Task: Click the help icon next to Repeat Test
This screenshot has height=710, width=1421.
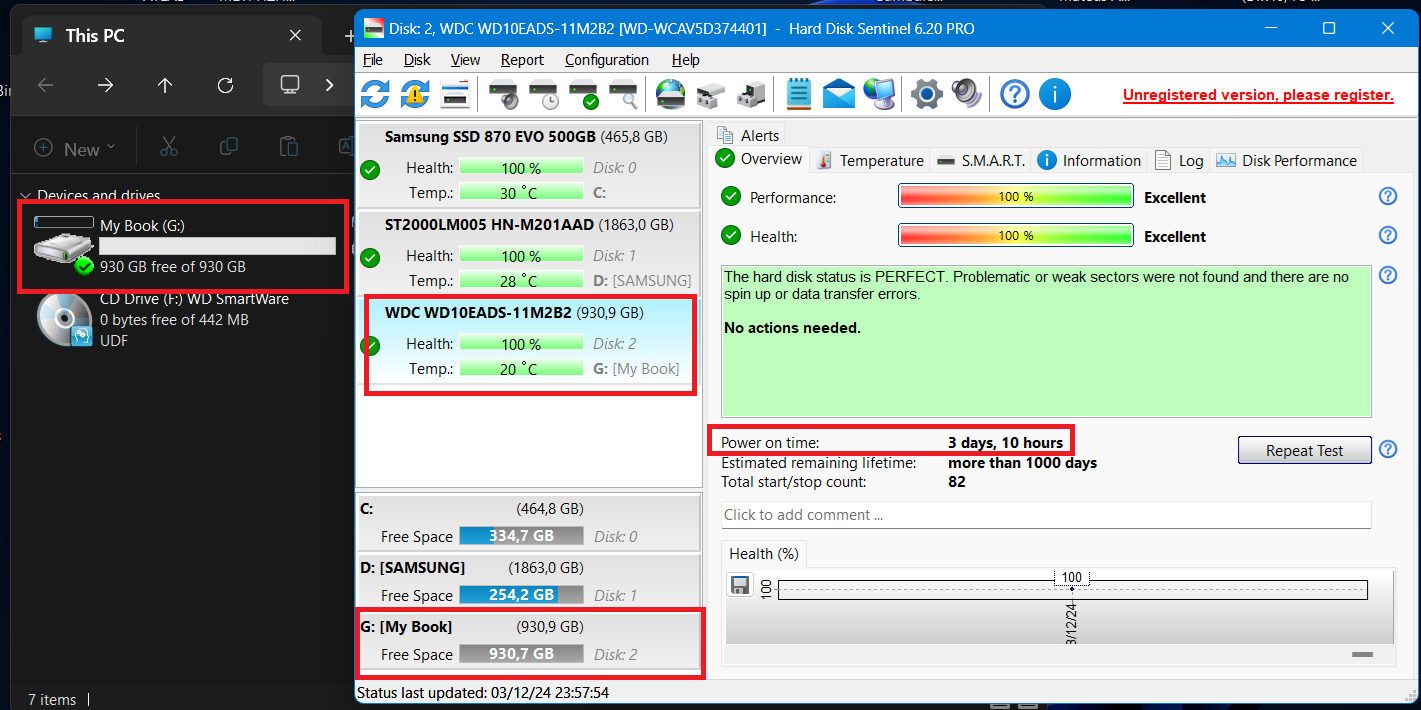Action: coord(1388,449)
